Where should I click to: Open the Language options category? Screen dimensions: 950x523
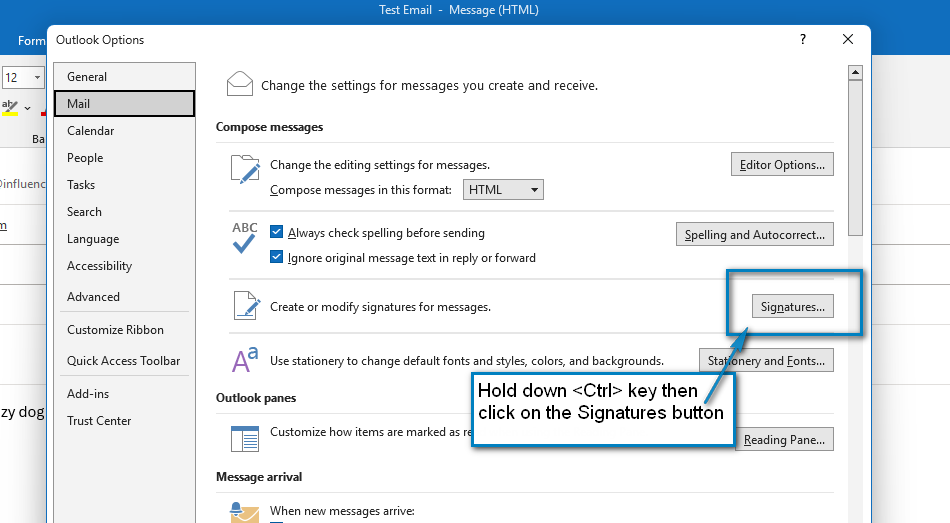point(124,239)
